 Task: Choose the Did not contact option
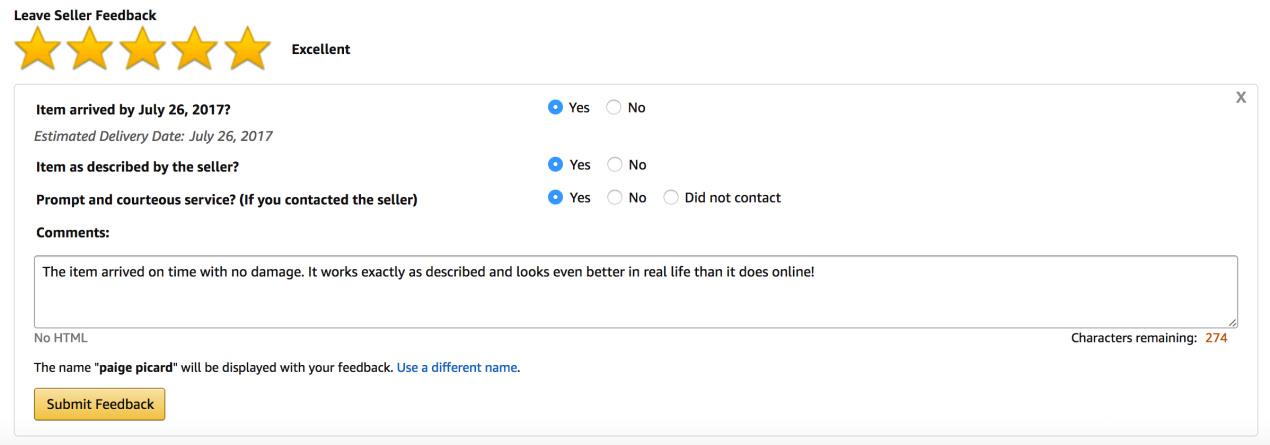[x=671, y=198]
